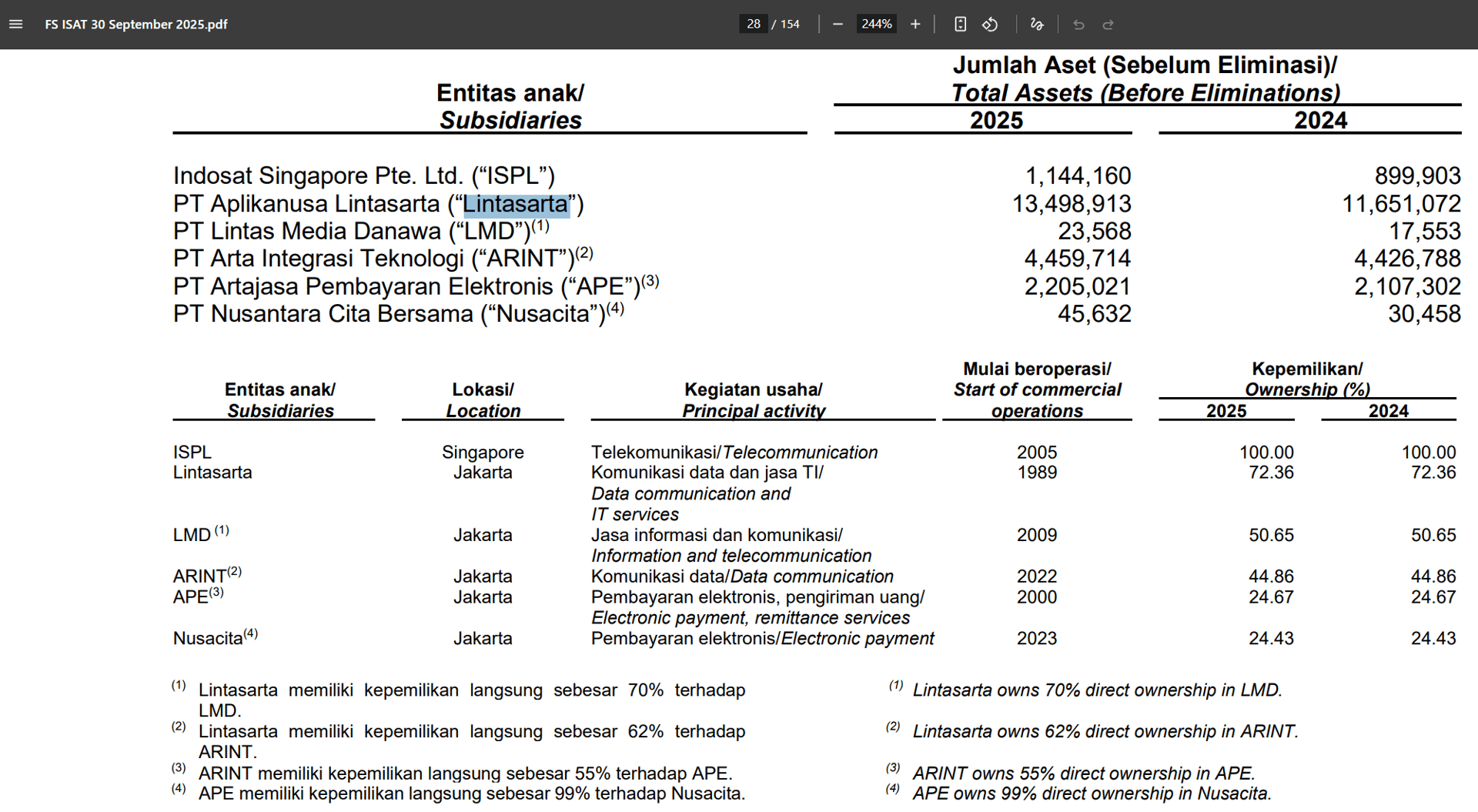This screenshot has height=812, width=1478.
Task: Click the 2024 ownership value 24.43
Action: (1433, 639)
